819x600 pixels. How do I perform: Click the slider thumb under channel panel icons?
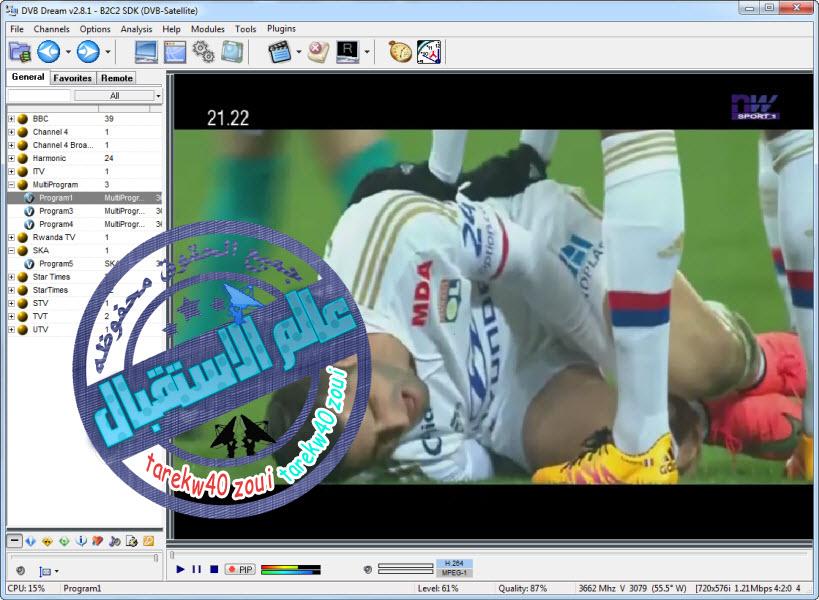tap(156, 558)
